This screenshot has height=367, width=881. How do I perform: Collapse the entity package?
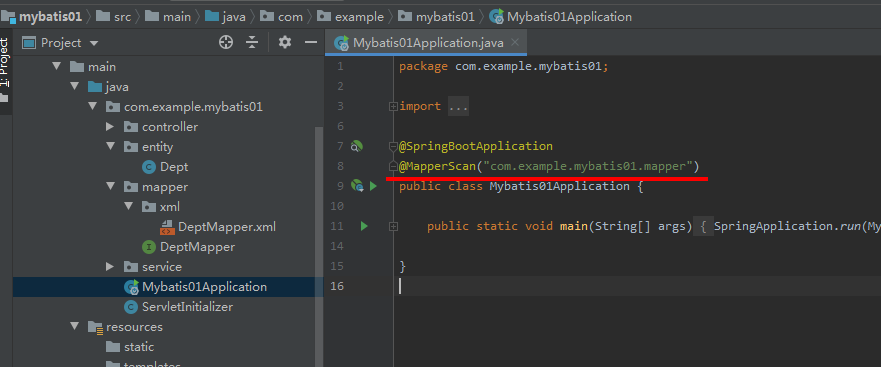110,146
